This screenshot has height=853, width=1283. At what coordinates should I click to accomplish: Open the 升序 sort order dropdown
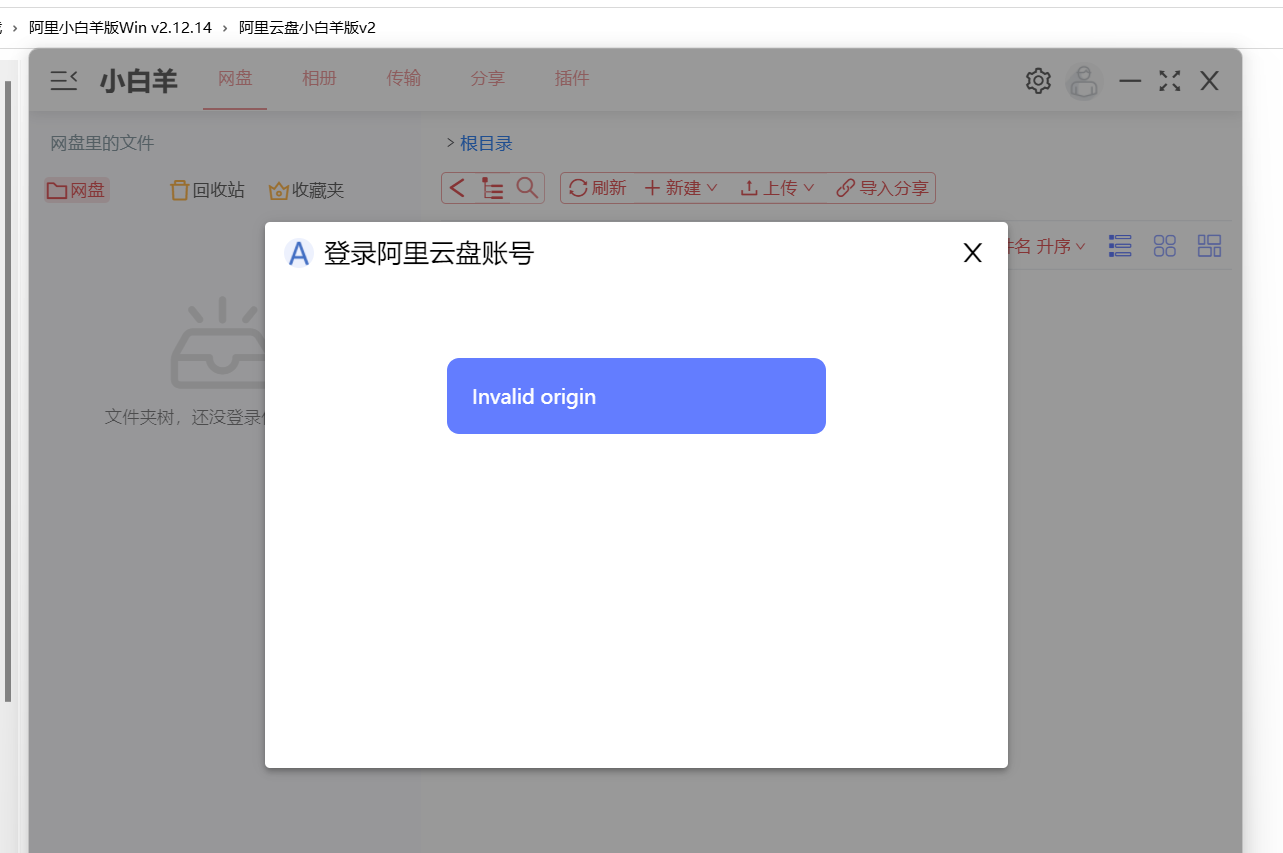pyautogui.click(x=1061, y=246)
